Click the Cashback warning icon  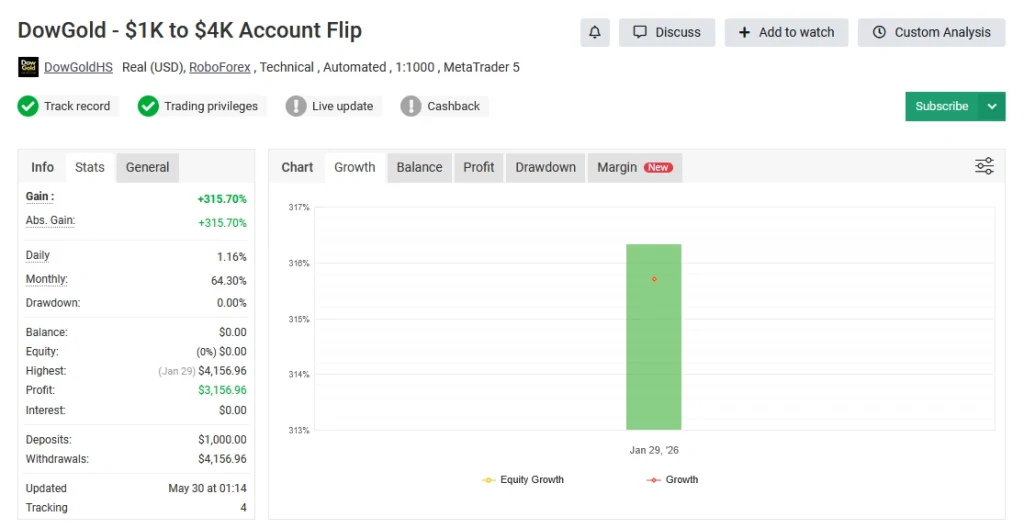click(x=411, y=106)
